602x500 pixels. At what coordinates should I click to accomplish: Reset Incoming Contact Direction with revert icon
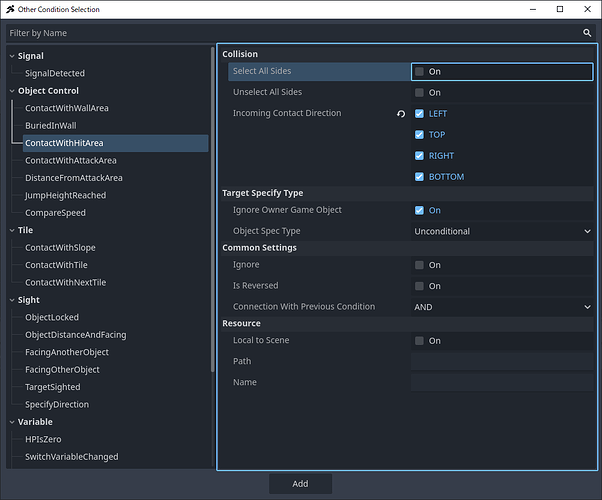coord(402,114)
